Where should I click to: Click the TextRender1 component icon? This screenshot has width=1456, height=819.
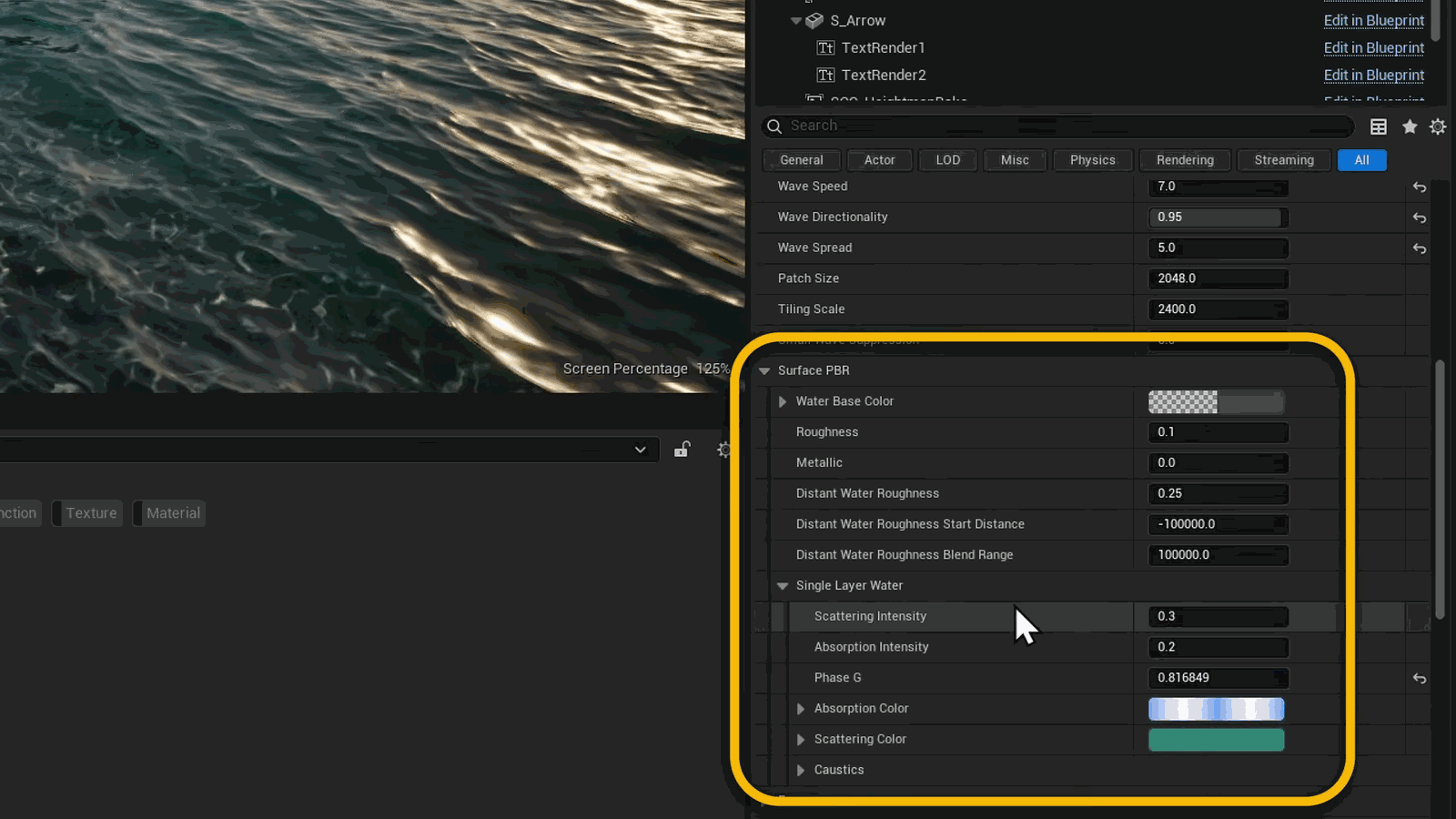point(825,47)
